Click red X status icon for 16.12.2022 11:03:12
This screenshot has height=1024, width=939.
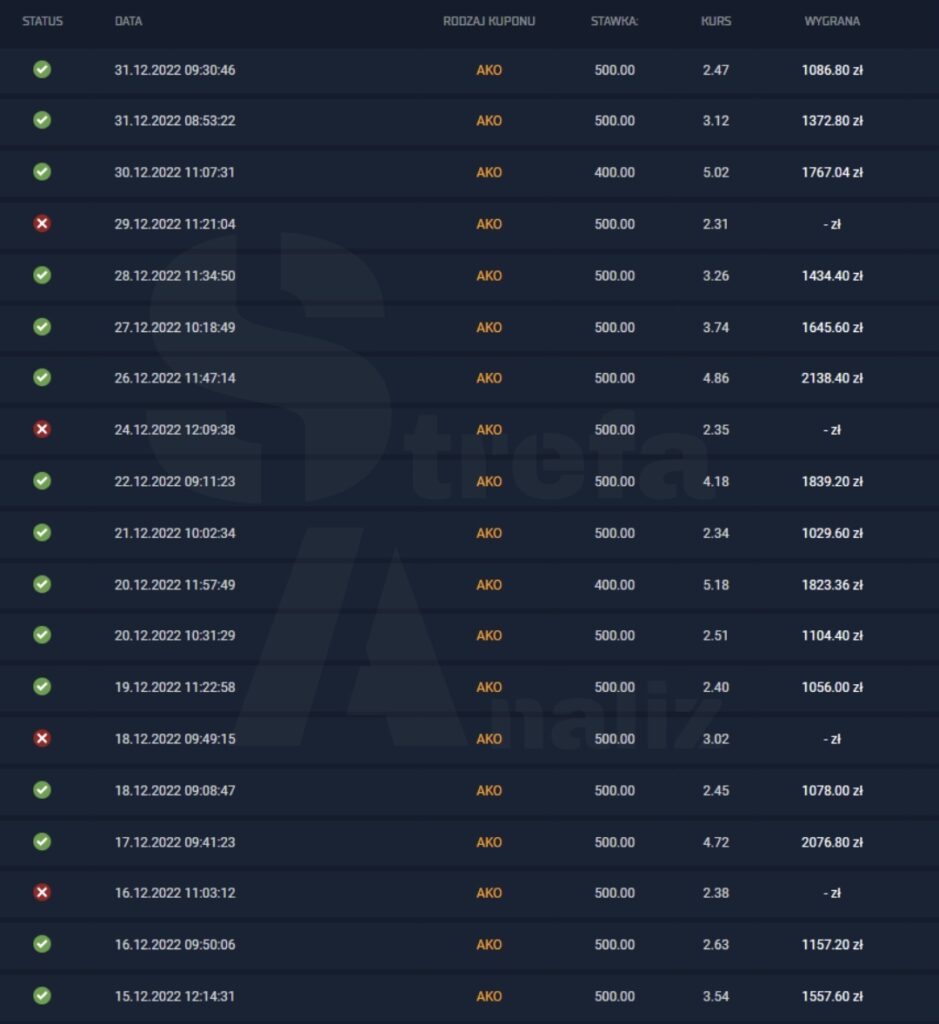[42, 892]
